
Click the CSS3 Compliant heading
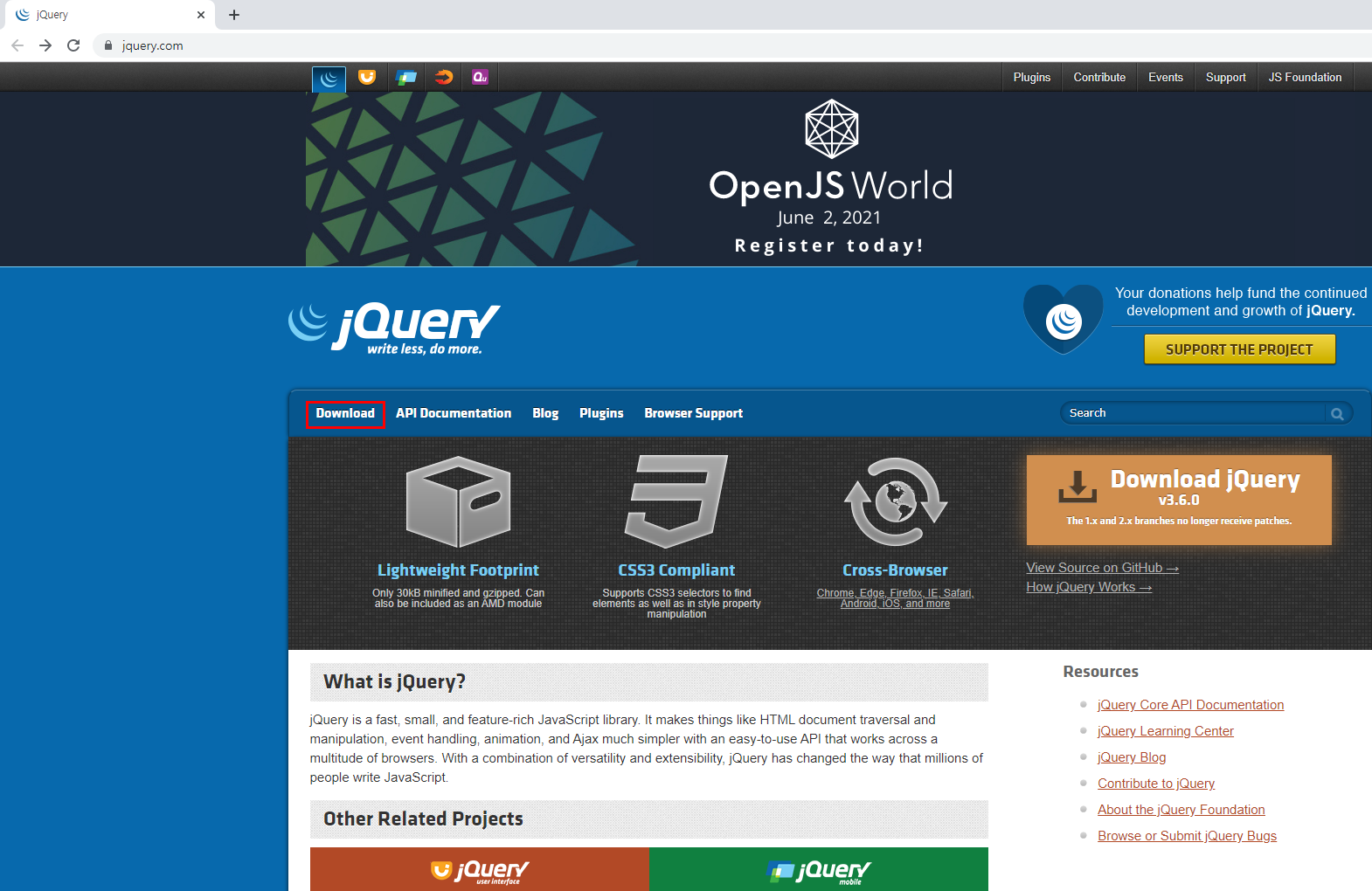pyautogui.click(x=676, y=570)
